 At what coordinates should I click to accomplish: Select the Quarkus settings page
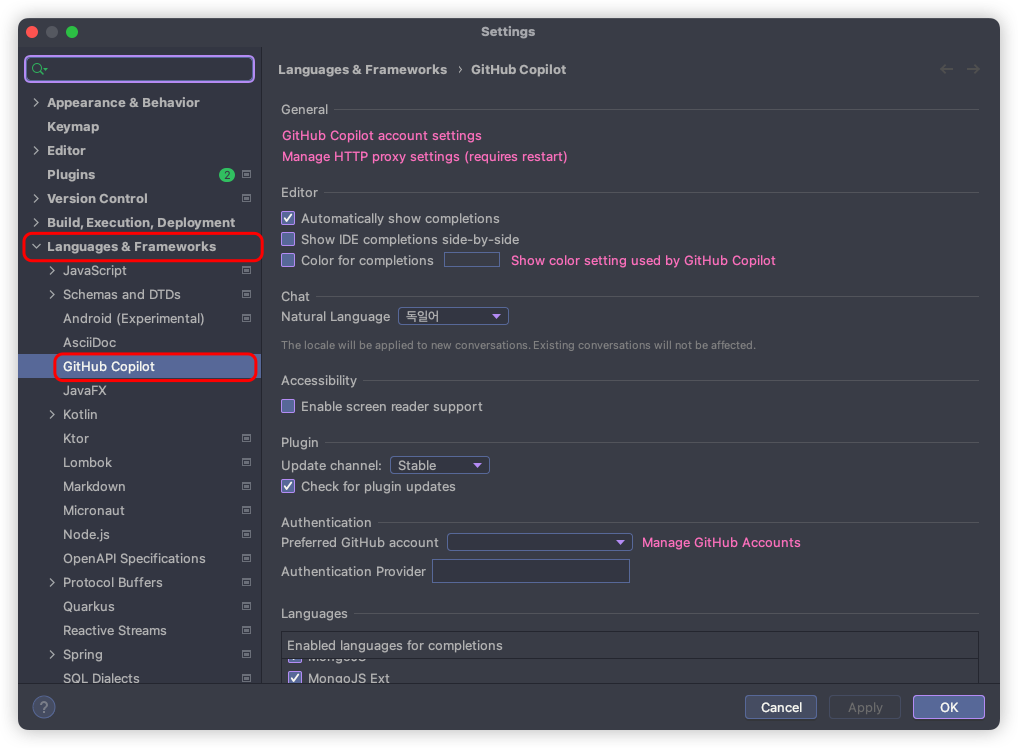(x=88, y=606)
